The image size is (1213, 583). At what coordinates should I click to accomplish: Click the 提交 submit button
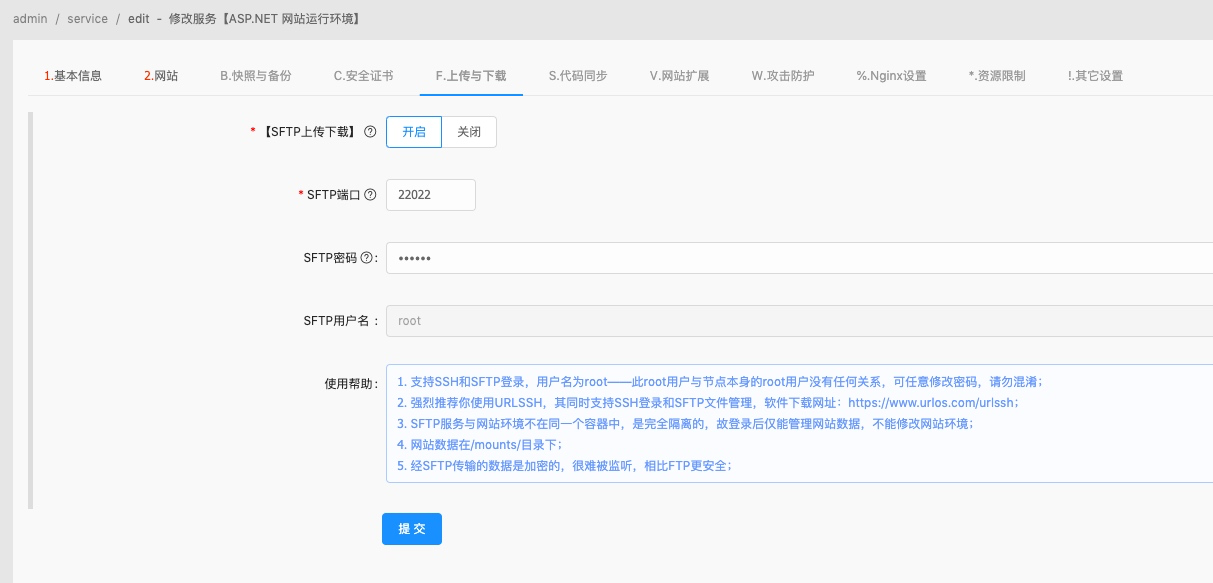tap(411, 529)
